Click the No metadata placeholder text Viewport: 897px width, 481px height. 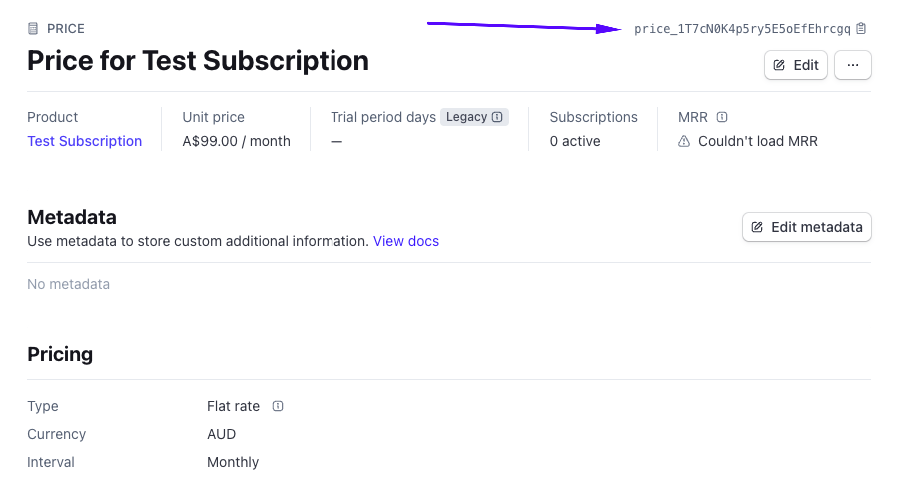(x=69, y=284)
